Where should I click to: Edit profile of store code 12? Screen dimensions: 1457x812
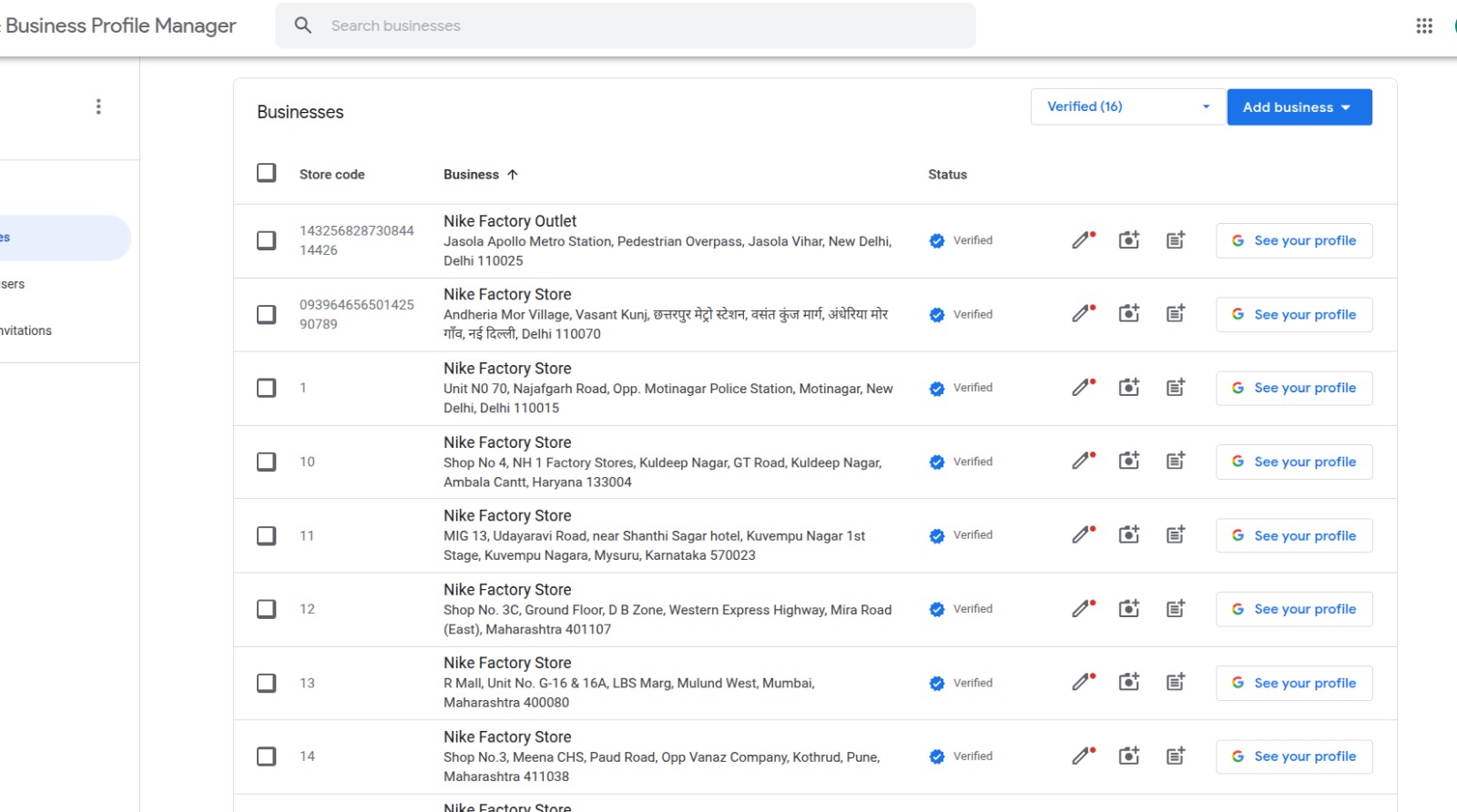tap(1083, 609)
